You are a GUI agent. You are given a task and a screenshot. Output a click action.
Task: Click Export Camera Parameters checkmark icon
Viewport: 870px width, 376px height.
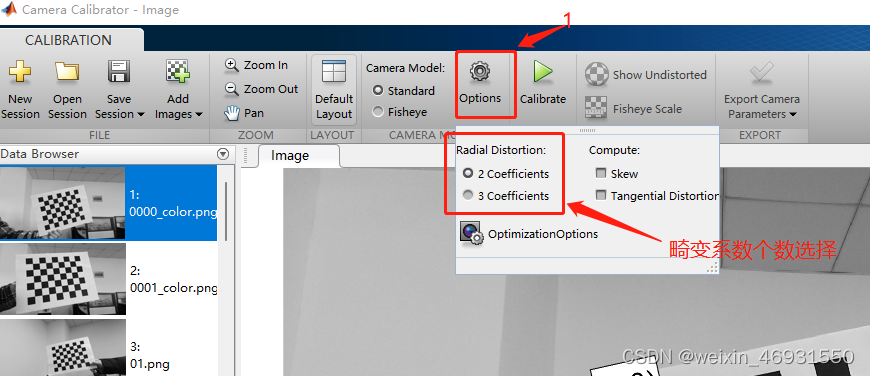point(761,72)
